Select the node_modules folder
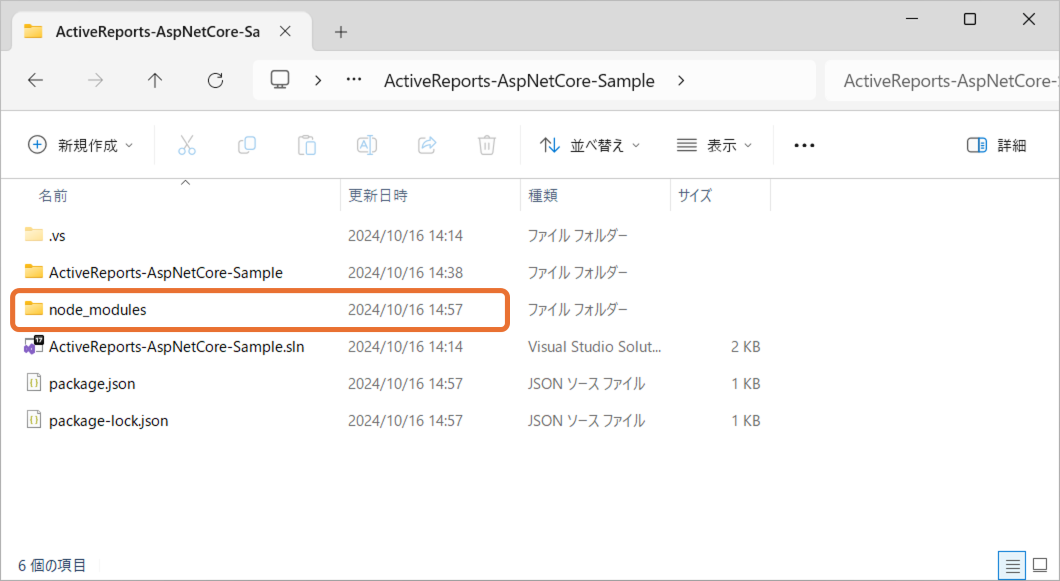Image resolution: width=1060 pixels, height=581 pixels. tap(97, 310)
